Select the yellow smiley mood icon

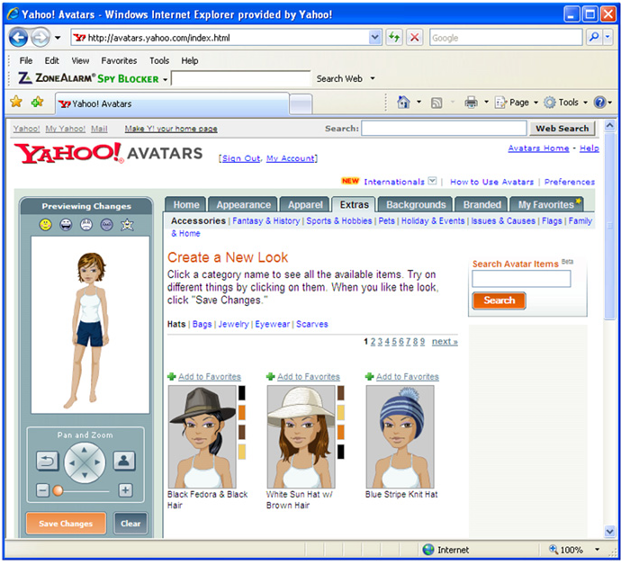(x=45, y=224)
